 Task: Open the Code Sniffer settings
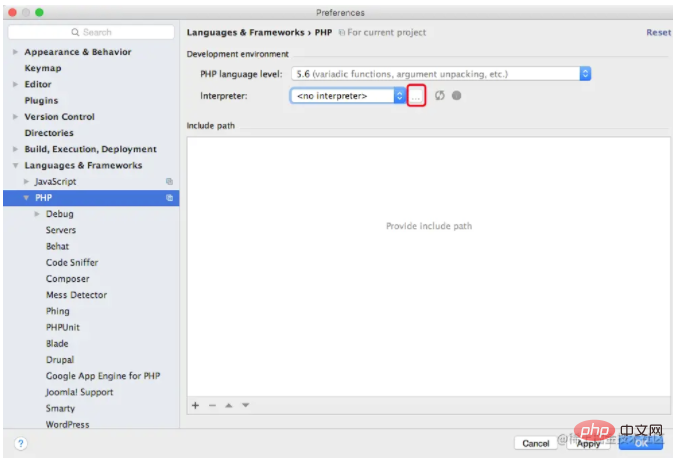point(72,263)
